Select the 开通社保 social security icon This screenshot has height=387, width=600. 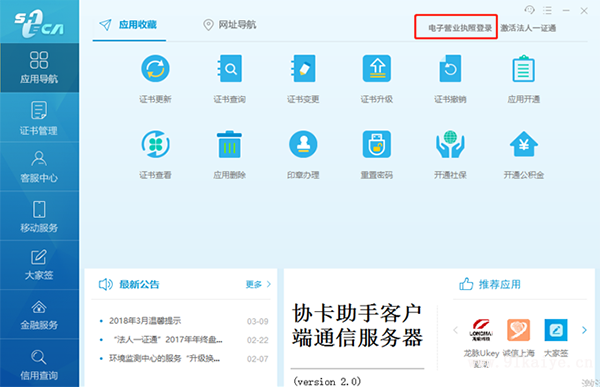[x=450, y=144]
